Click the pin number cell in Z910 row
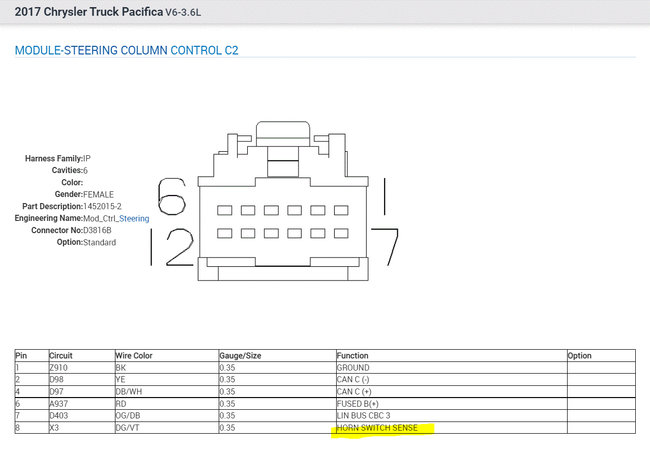Image resolution: width=650 pixels, height=451 pixels. [x=32, y=368]
